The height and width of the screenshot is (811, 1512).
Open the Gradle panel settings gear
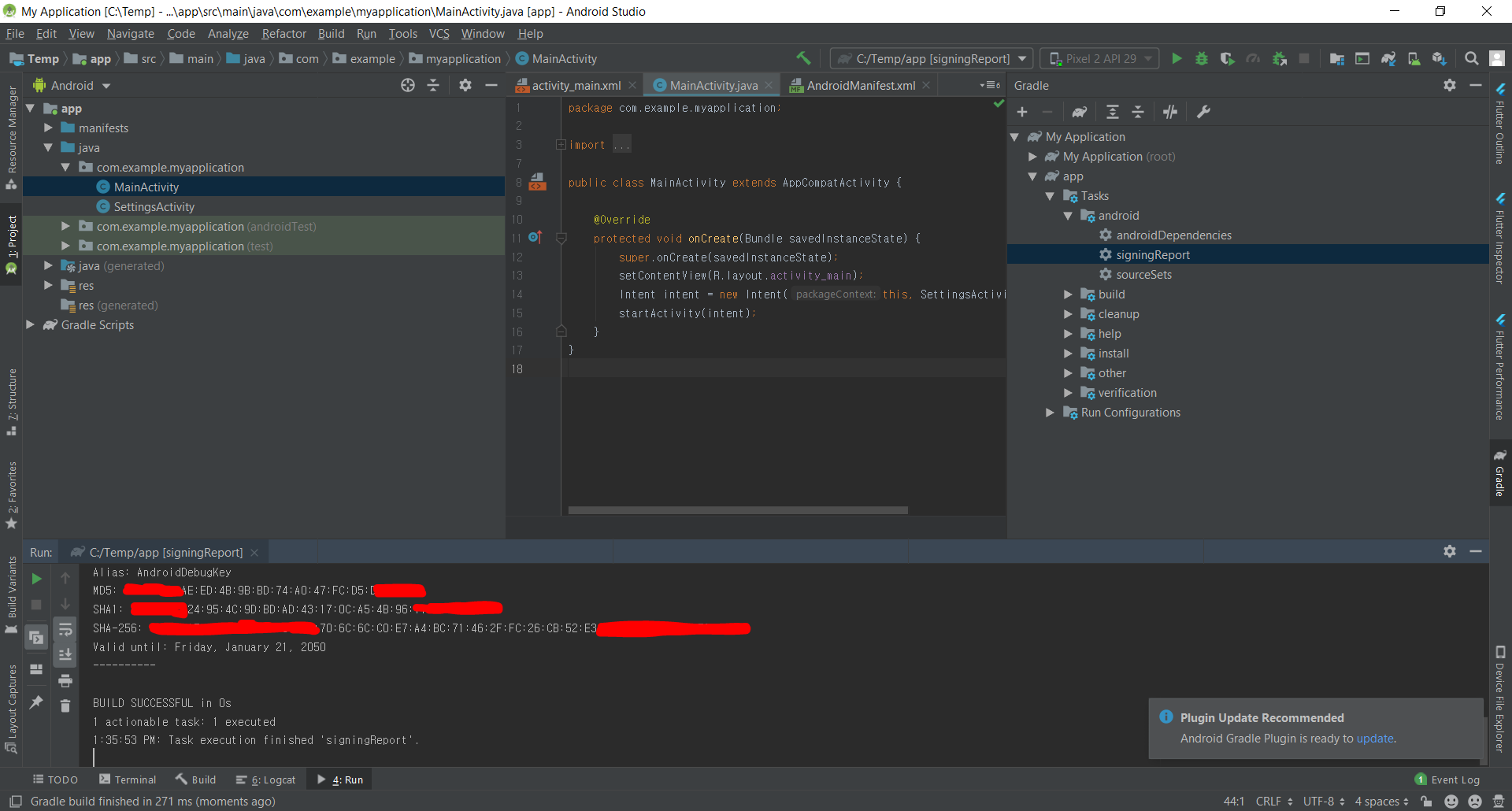click(x=1450, y=85)
